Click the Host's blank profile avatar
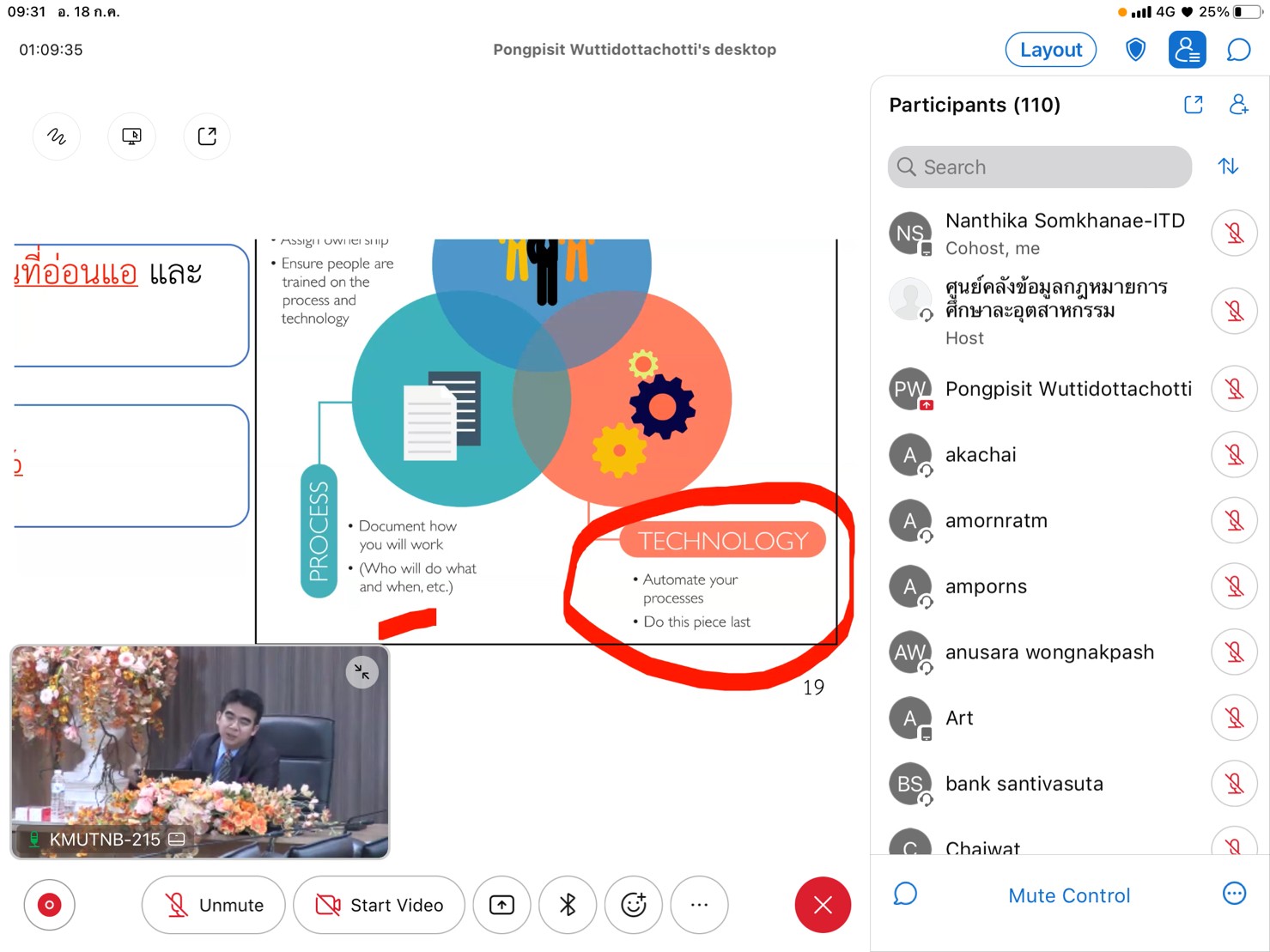1270x952 pixels. [910, 300]
